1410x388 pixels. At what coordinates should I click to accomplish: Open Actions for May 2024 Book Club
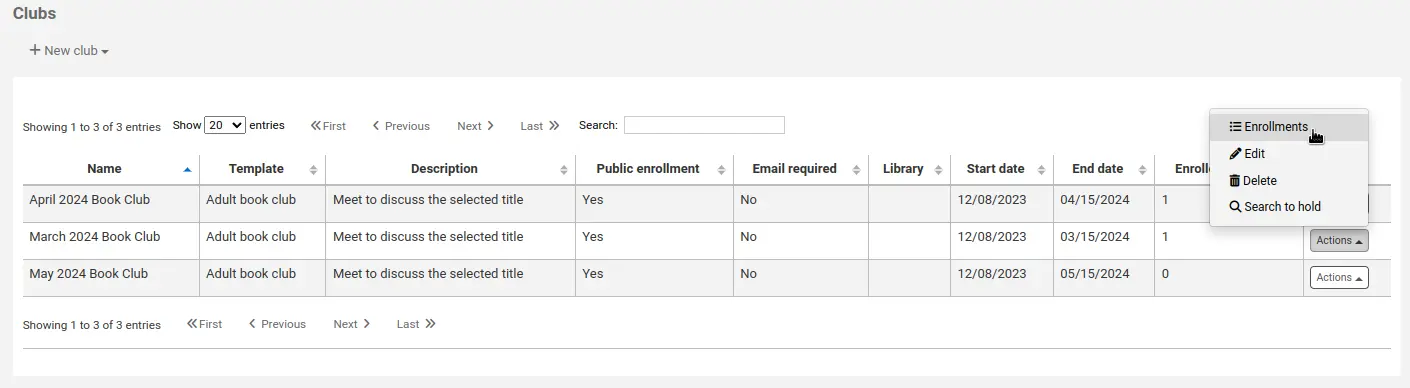pyautogui.click(x=1339, y=277)
